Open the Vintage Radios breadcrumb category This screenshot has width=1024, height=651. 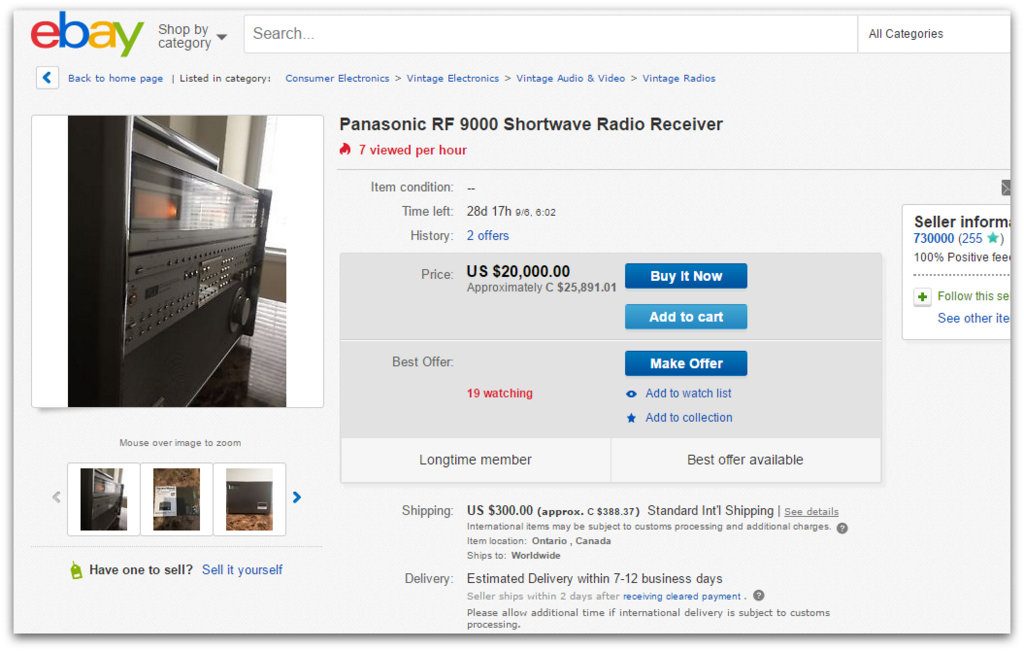tap(679, 78)
